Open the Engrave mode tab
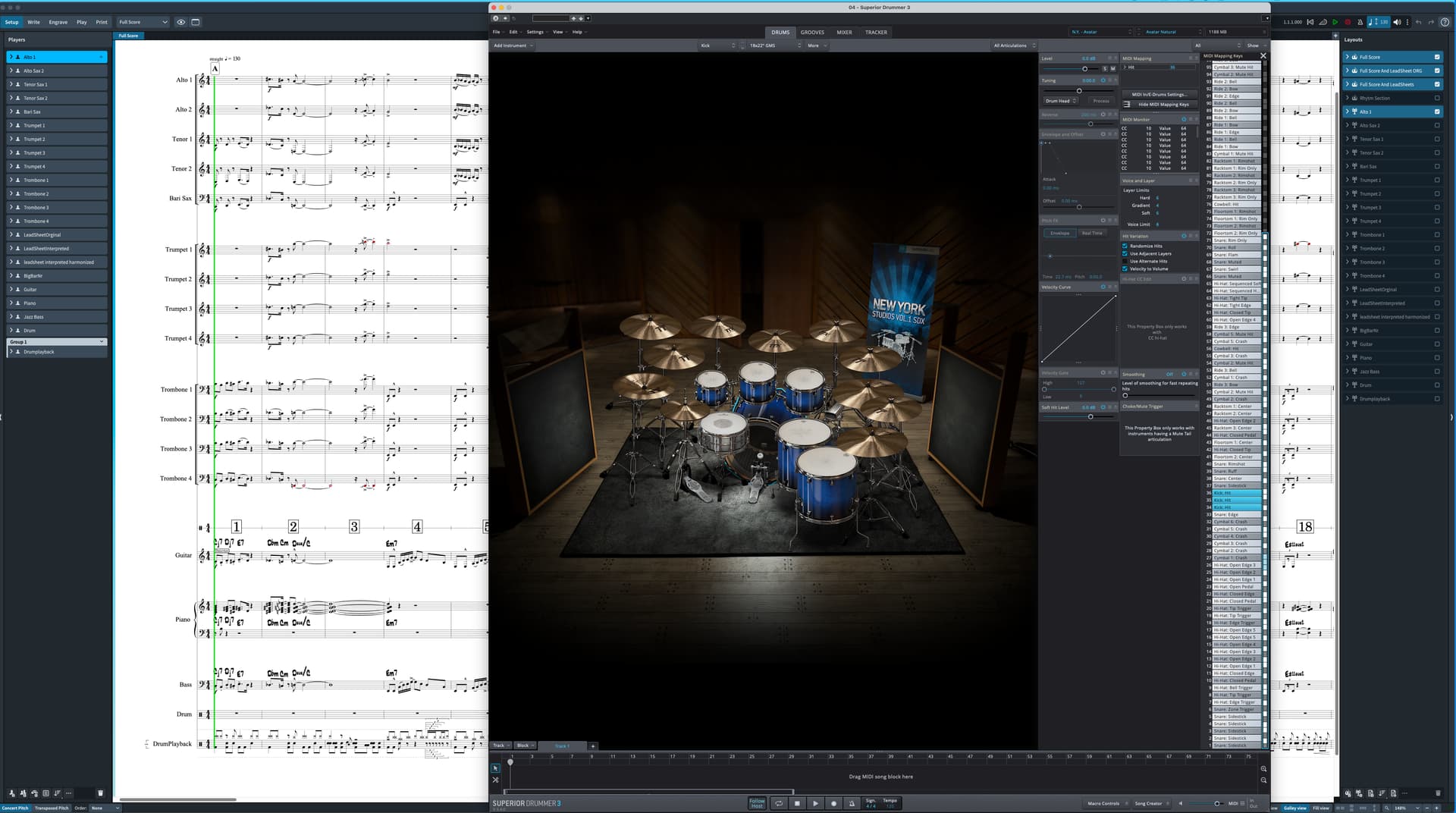The height and width of the screenshot is (813, 1456). (58, 22)
